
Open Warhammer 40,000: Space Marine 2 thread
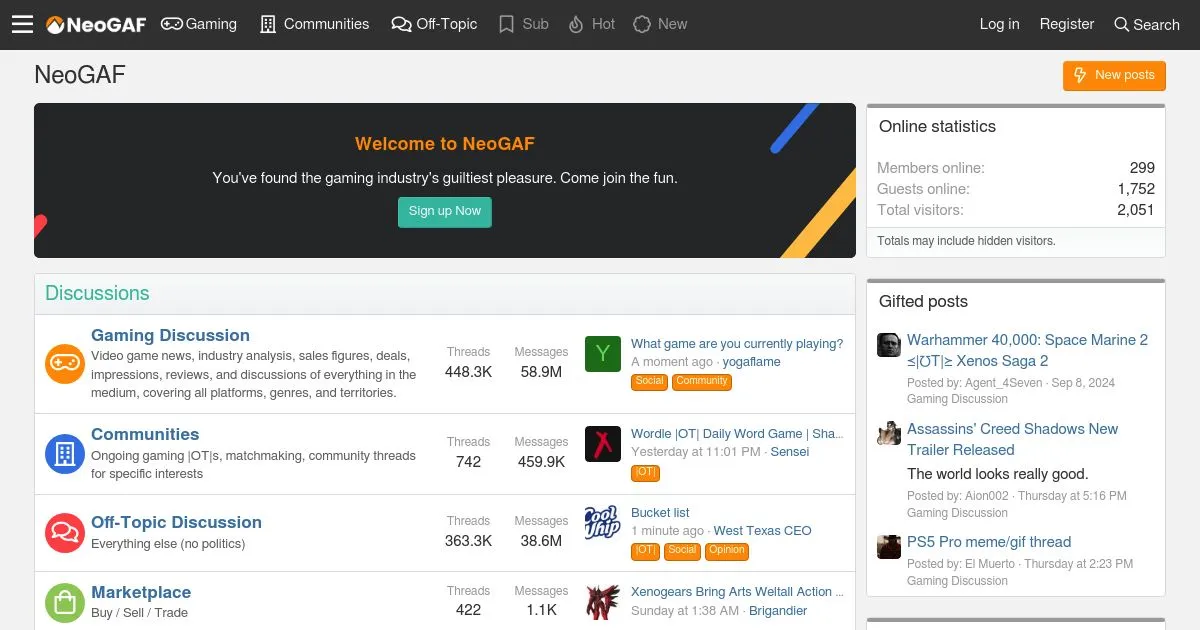(x=1028, y=350)
